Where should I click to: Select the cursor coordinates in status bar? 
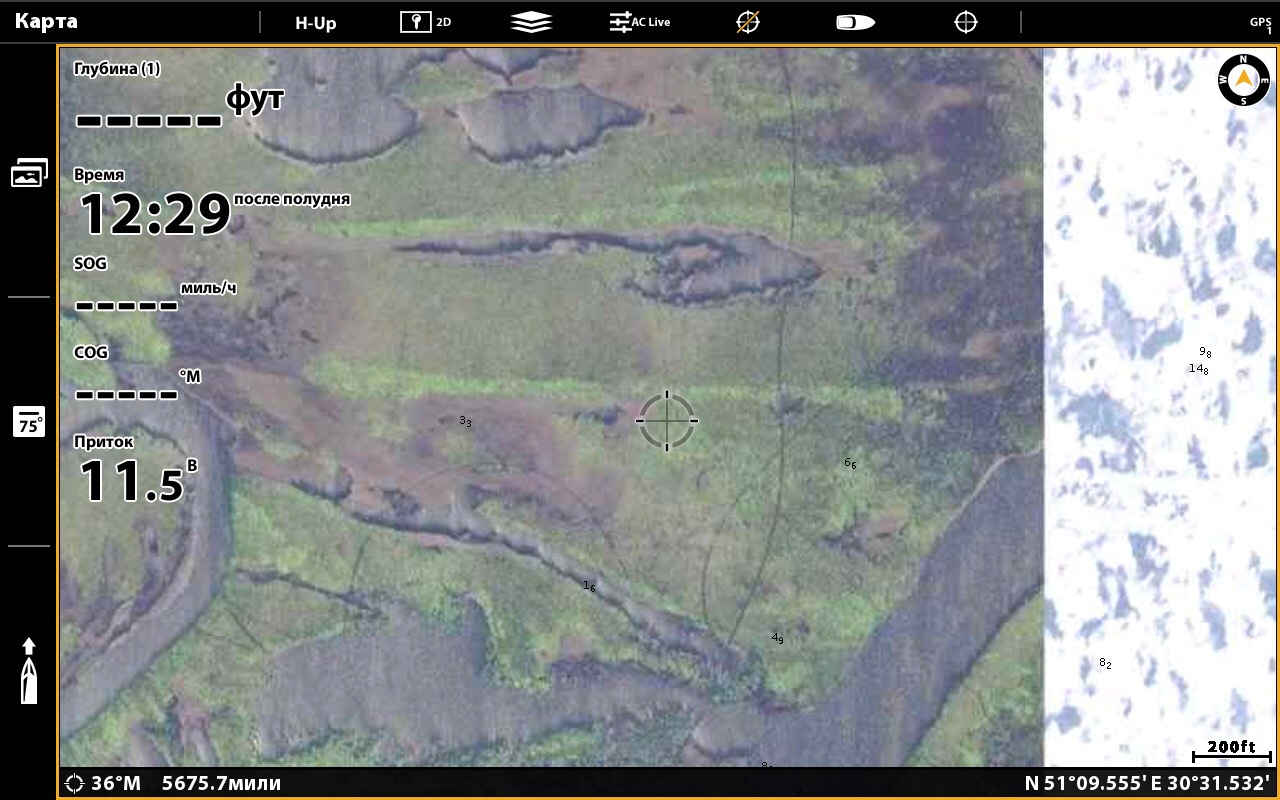[x=1147, y=783]
